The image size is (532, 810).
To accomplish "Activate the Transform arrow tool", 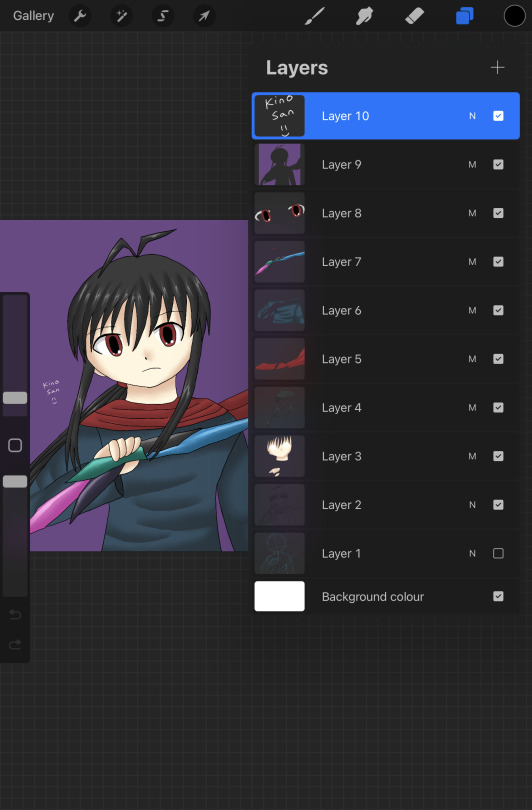I will click(204, 16).
